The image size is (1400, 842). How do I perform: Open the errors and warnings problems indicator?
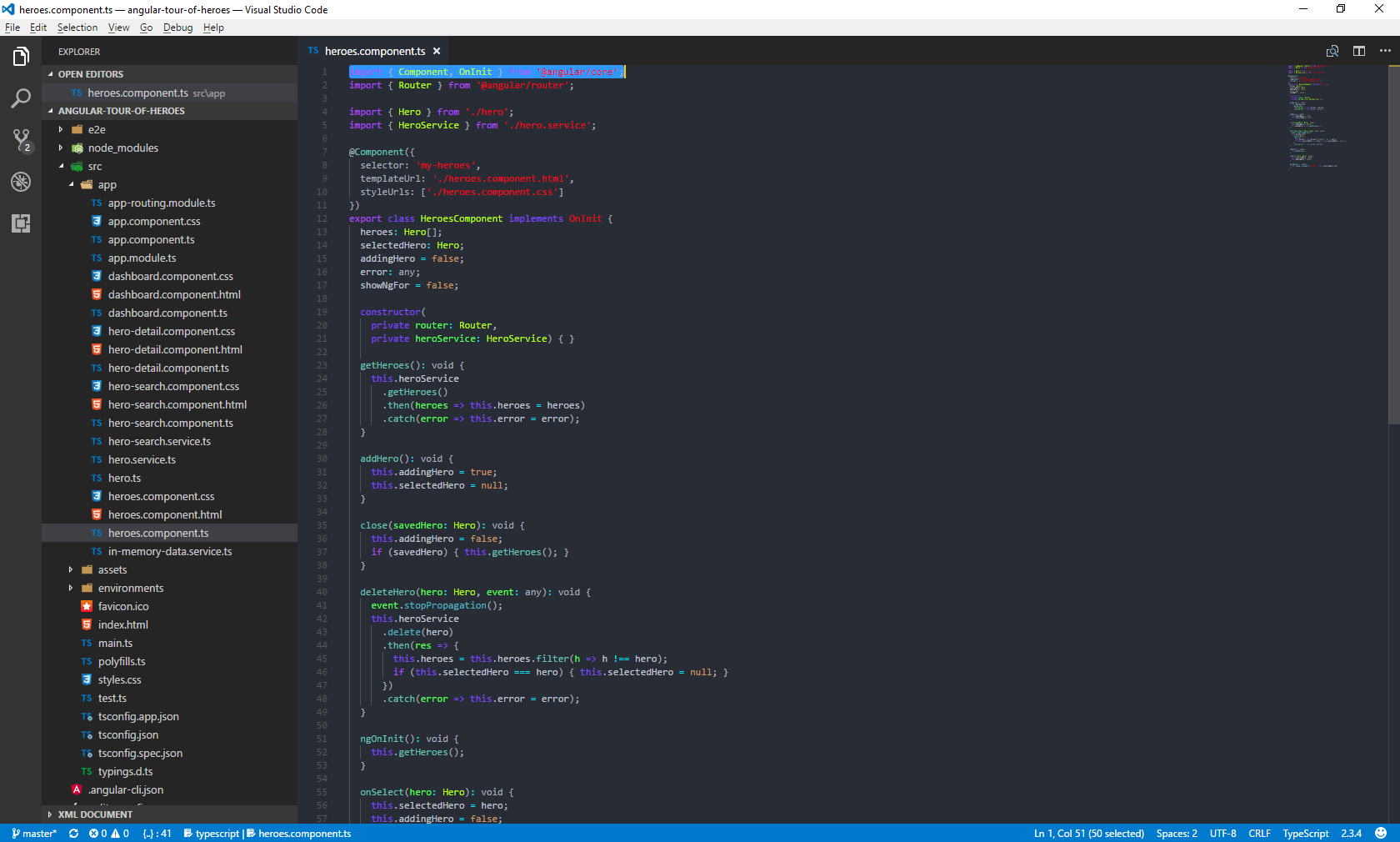(108, 834)
